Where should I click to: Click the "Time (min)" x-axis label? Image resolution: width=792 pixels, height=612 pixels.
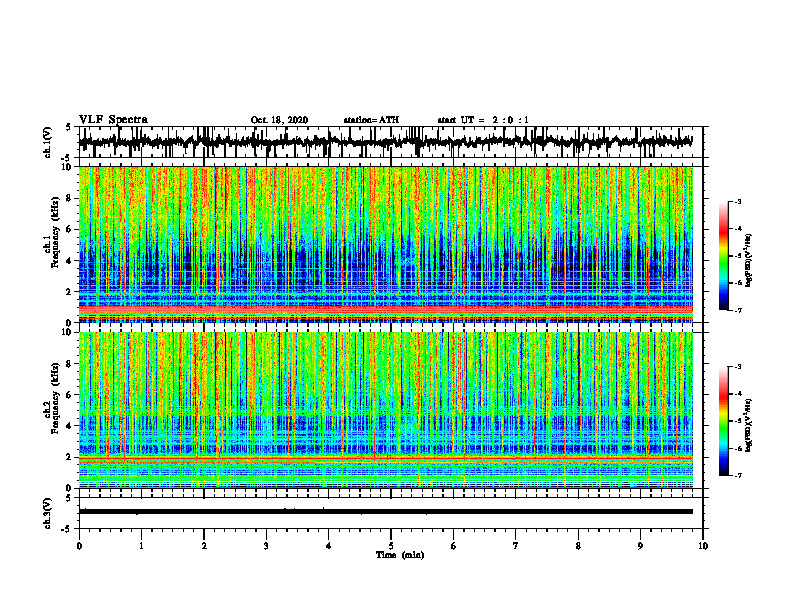pos(400,555)
